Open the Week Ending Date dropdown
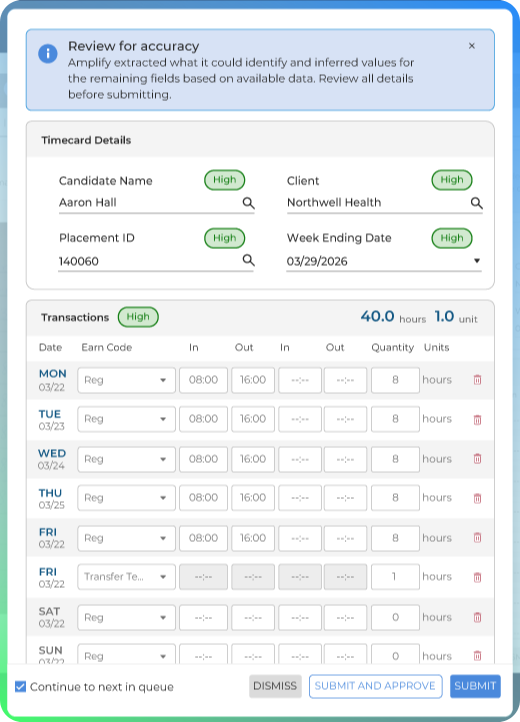Viewport: 520px width, 722px height. 477,261
